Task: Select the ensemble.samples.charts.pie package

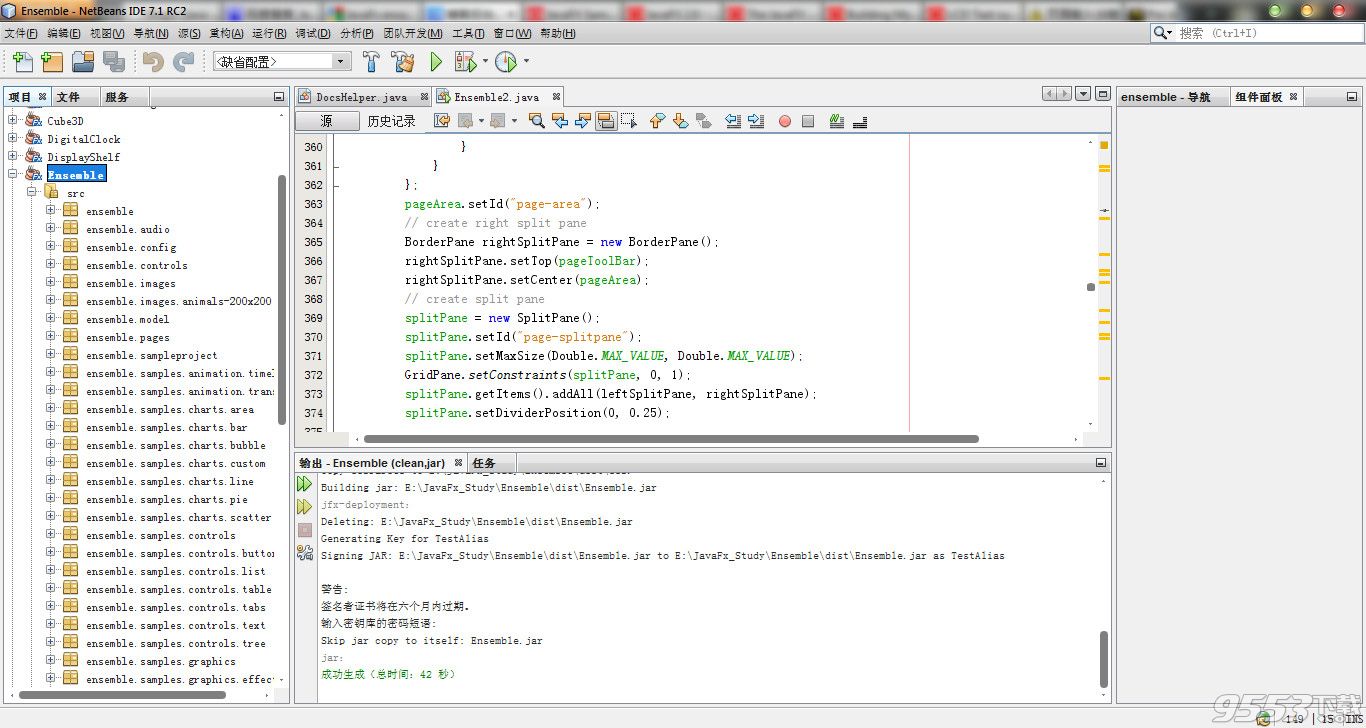Action: 167,499
